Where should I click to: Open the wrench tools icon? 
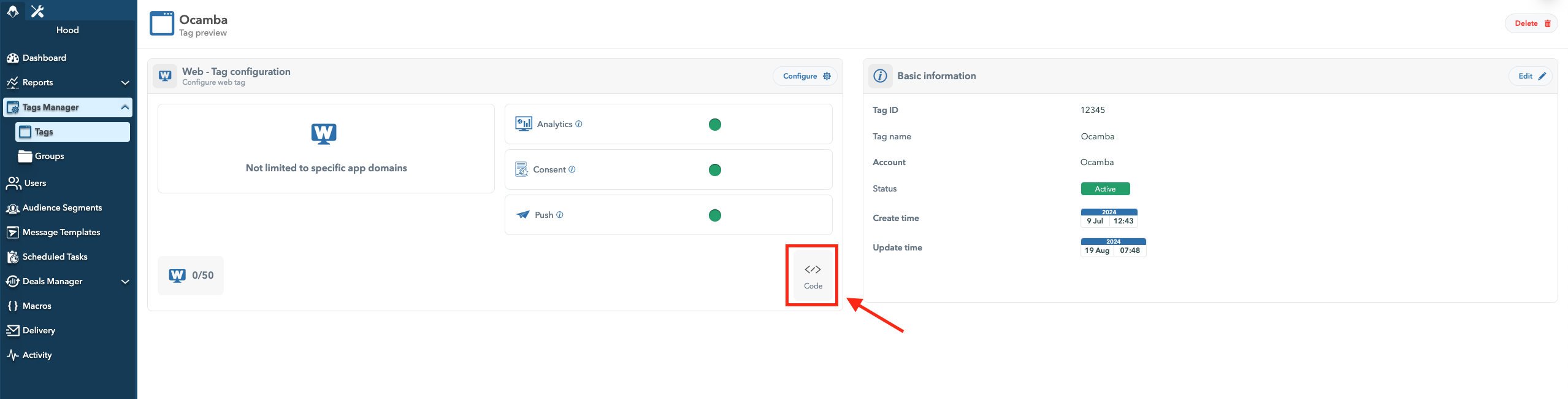click(37, 11)
